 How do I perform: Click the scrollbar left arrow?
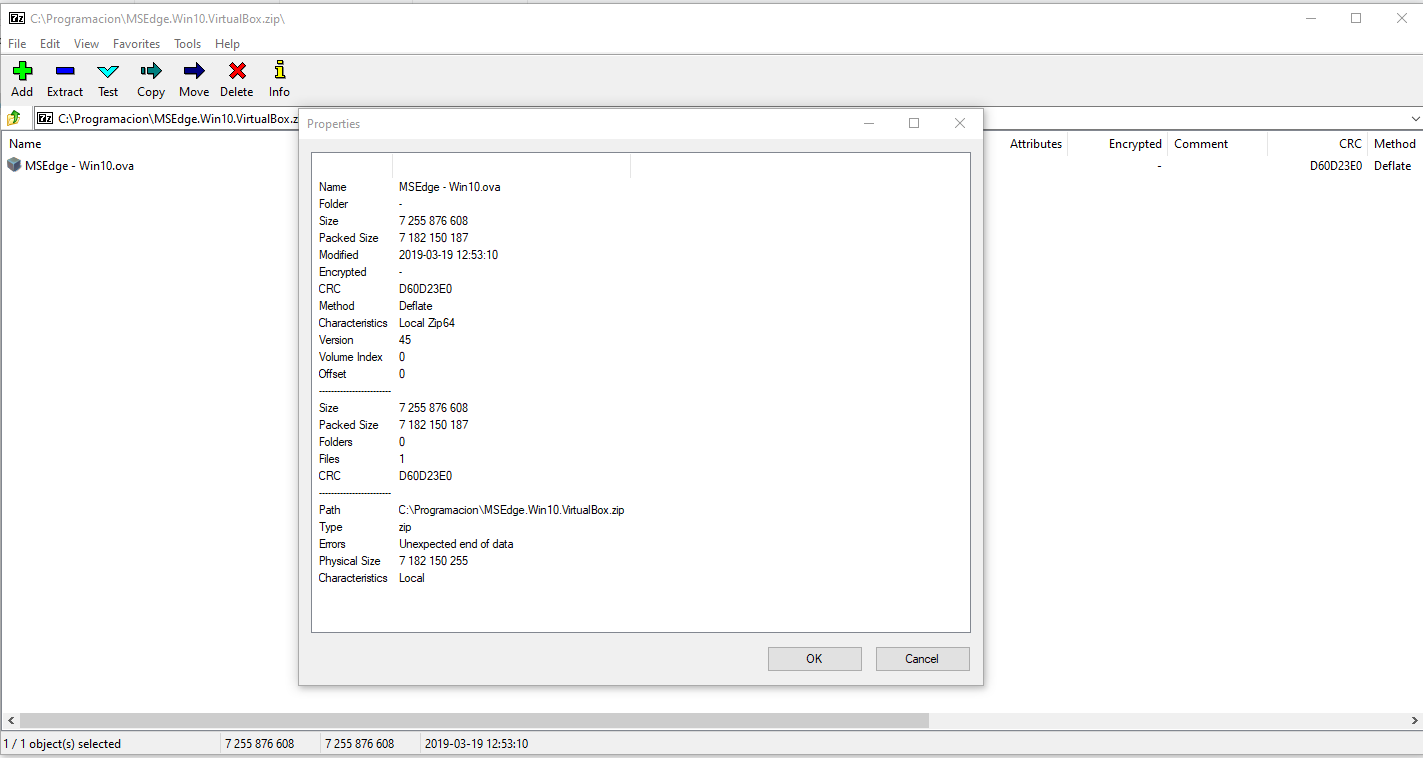click(x=10, y=720)
